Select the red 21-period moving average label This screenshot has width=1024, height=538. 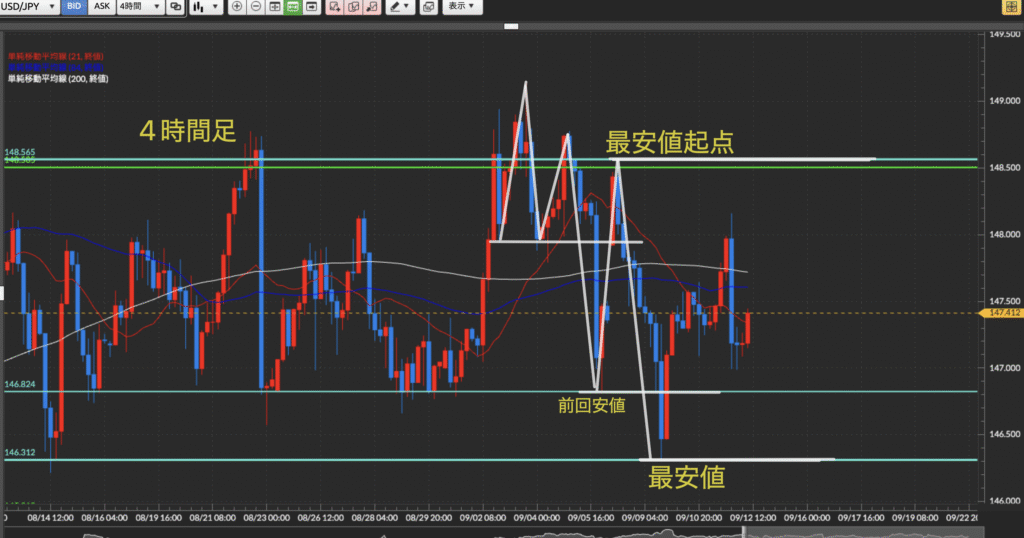[56, 57]
